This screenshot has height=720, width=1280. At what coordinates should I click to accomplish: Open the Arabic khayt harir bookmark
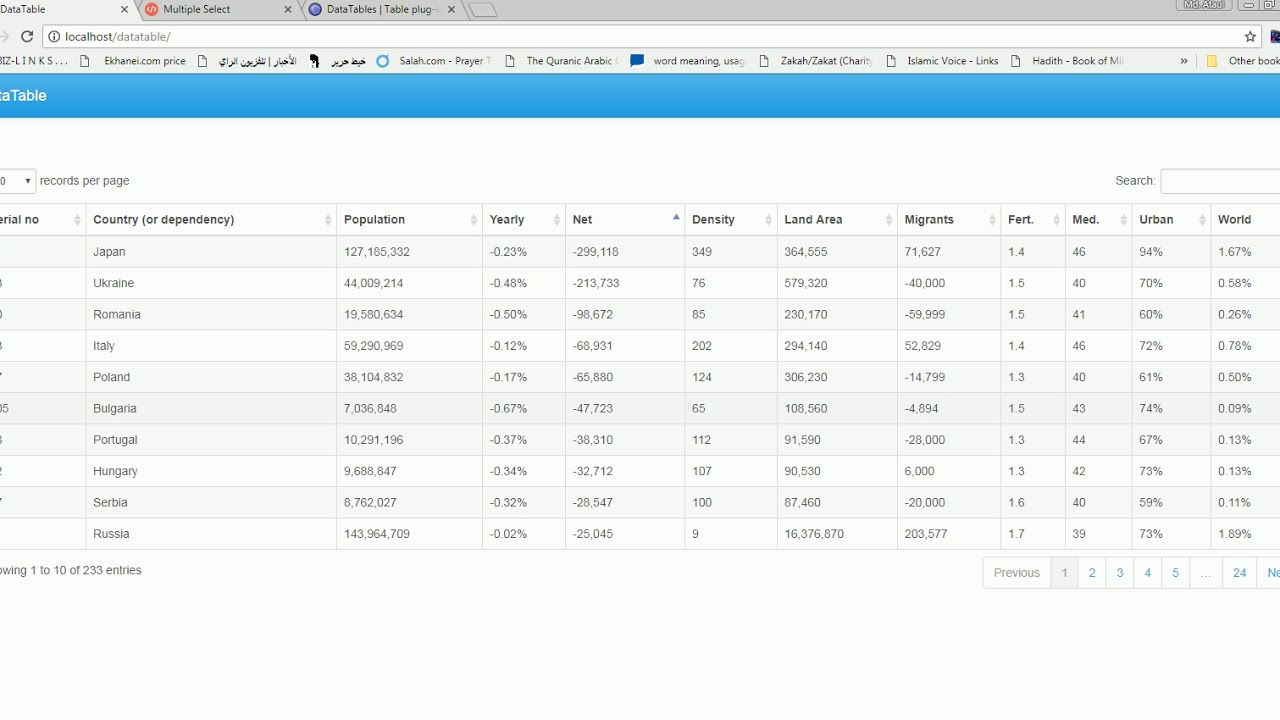coord(339,61)
